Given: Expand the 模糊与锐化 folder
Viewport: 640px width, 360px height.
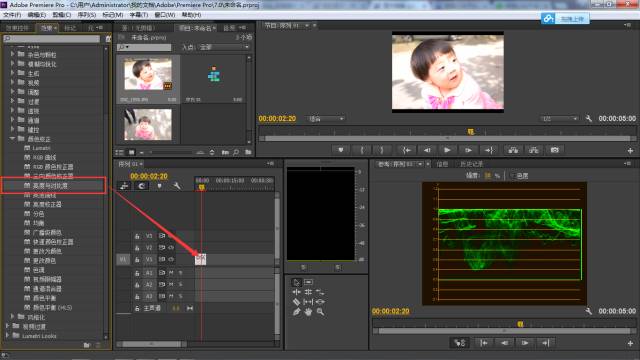Looking at the screenshot, I should pyautogui.click(x=12, y=64).
